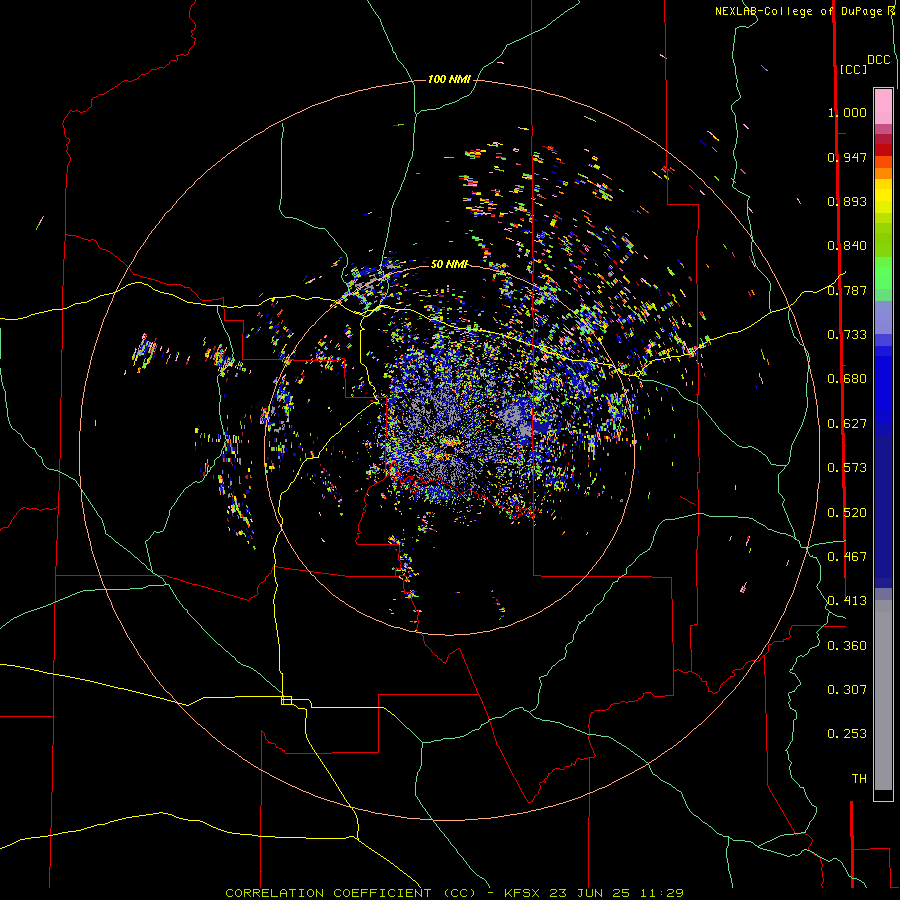
Task: Select the 0.520 value on the scale
Action: 847,513
